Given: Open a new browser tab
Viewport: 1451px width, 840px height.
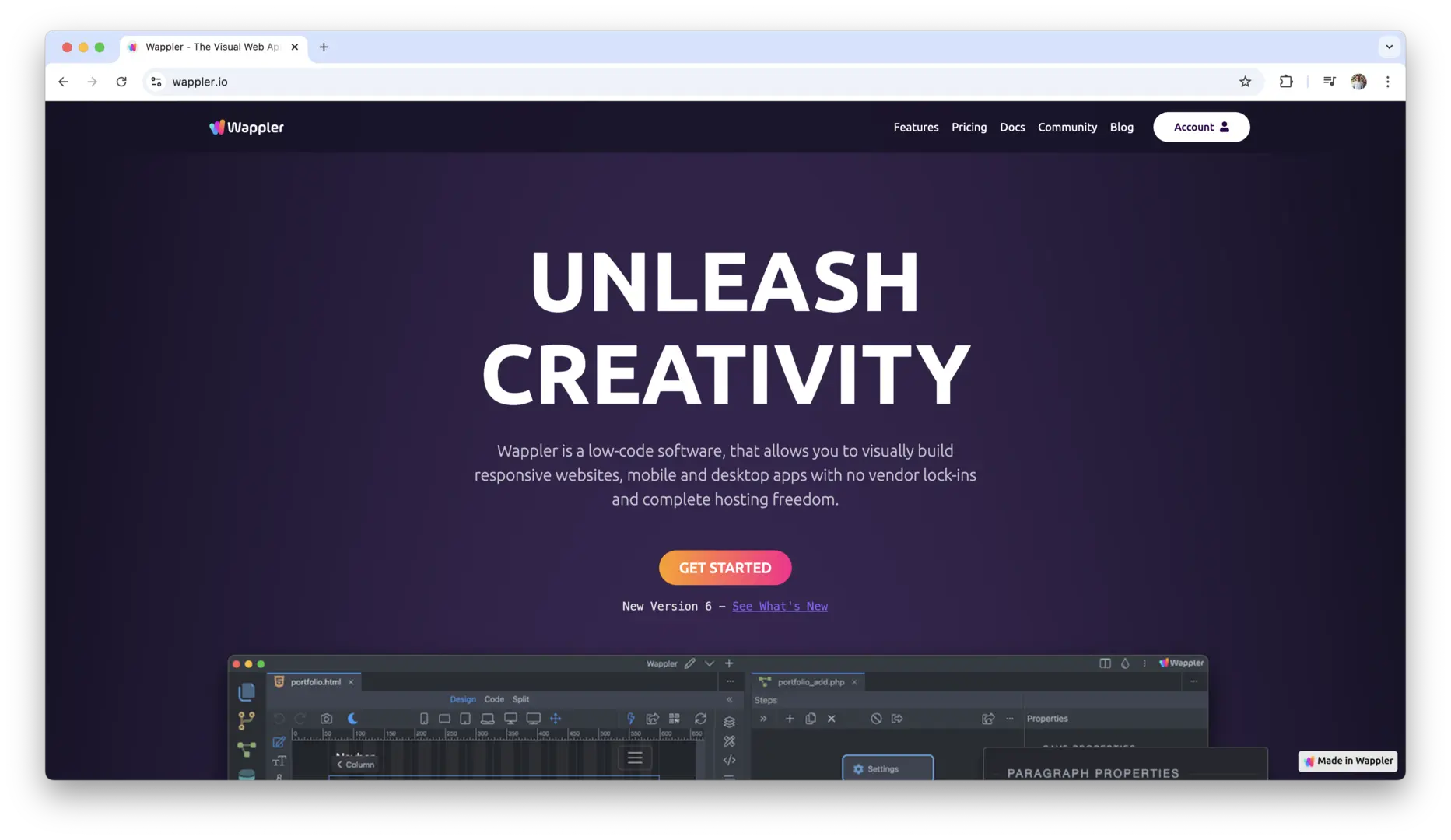Looking at the screenshot, I should (324, 47).
